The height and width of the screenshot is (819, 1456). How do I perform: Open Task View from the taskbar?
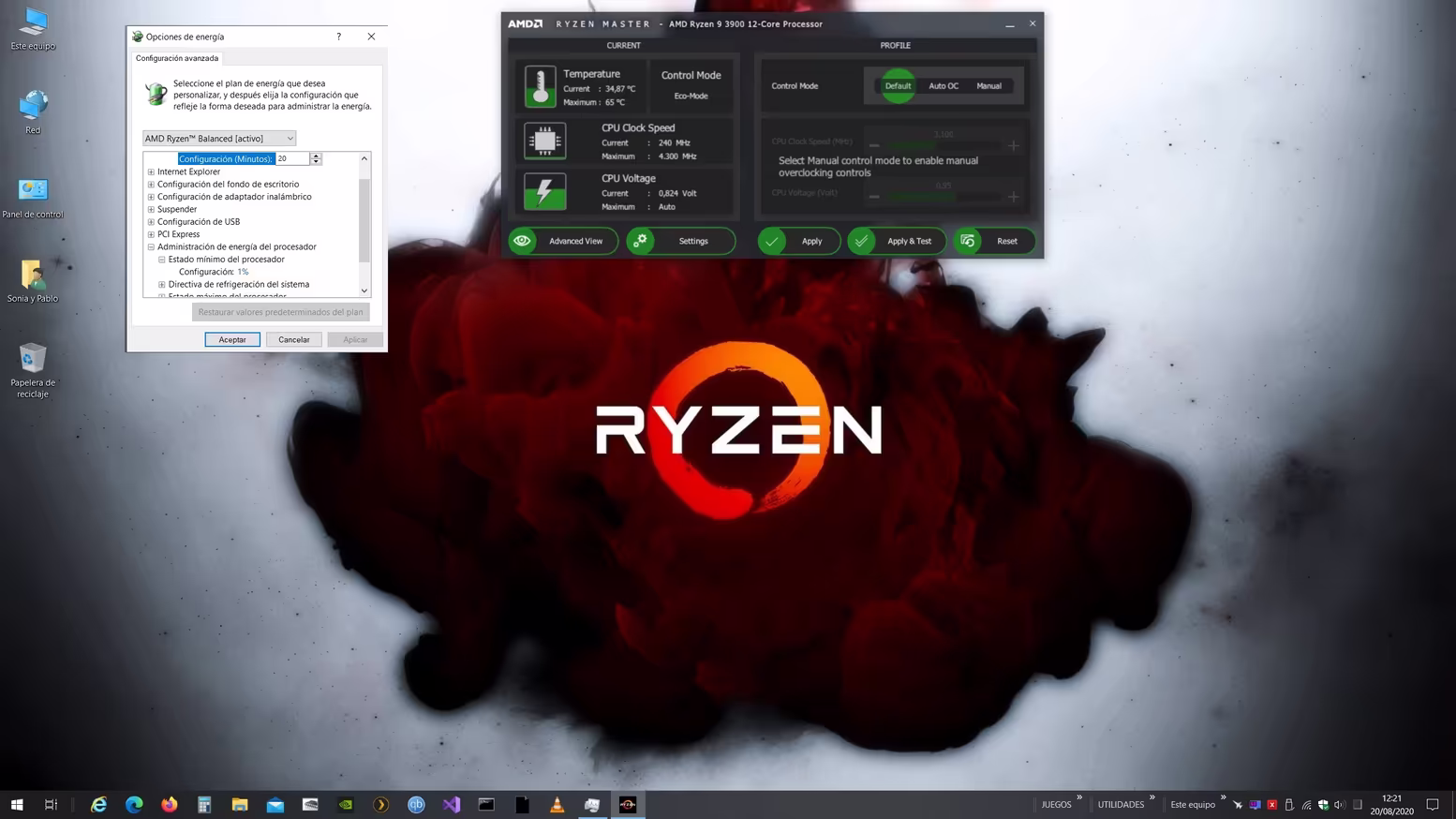(51, 805)
